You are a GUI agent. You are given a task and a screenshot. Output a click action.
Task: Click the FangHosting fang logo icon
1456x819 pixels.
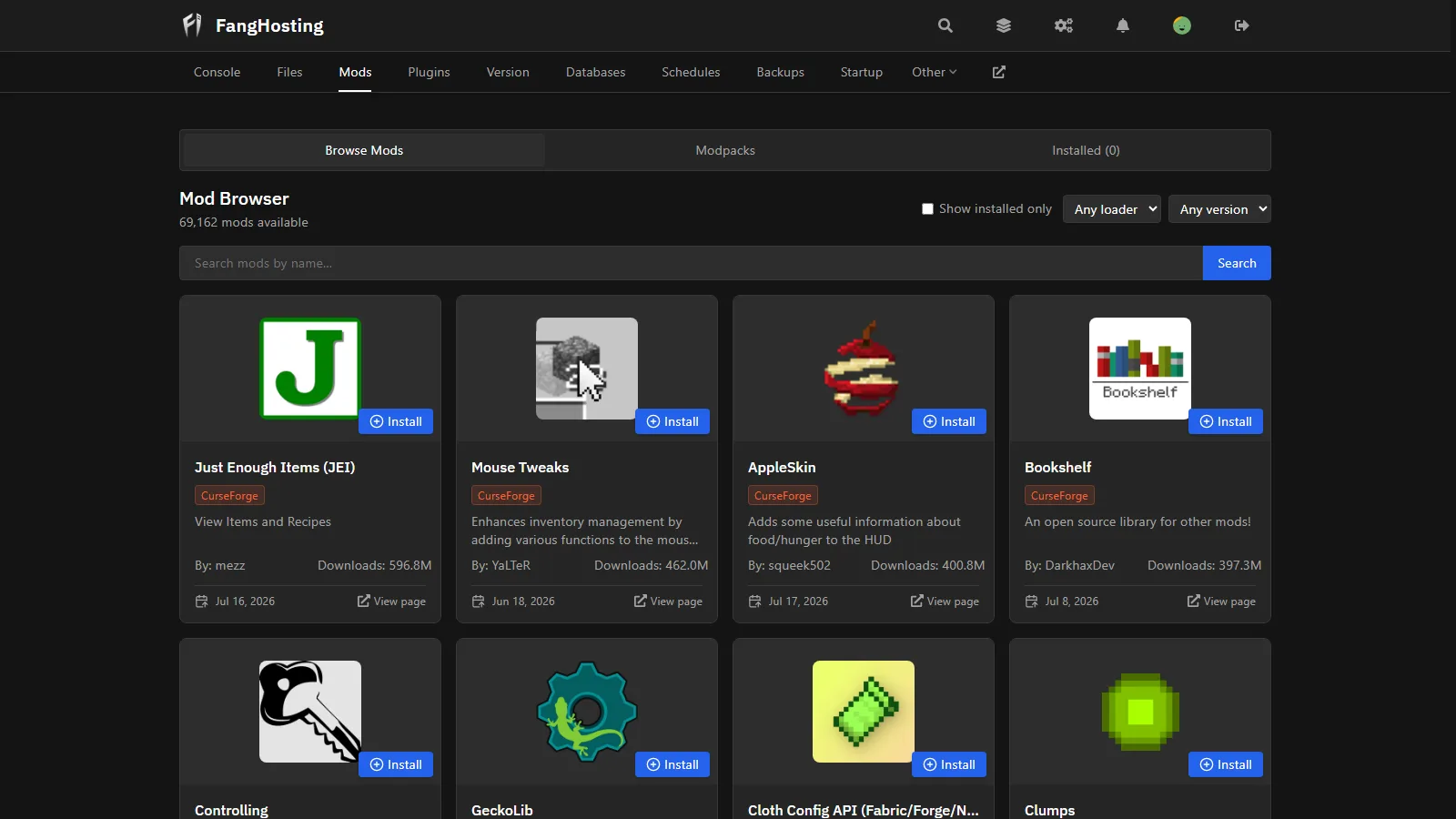point(192,25)
